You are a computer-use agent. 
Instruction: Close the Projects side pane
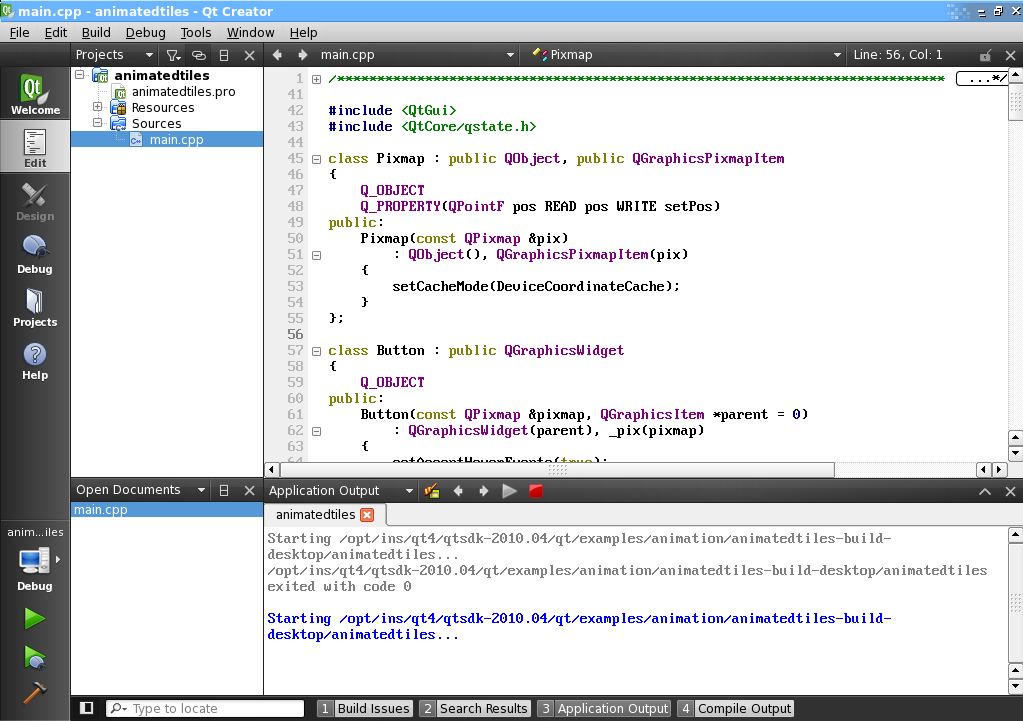249,55
